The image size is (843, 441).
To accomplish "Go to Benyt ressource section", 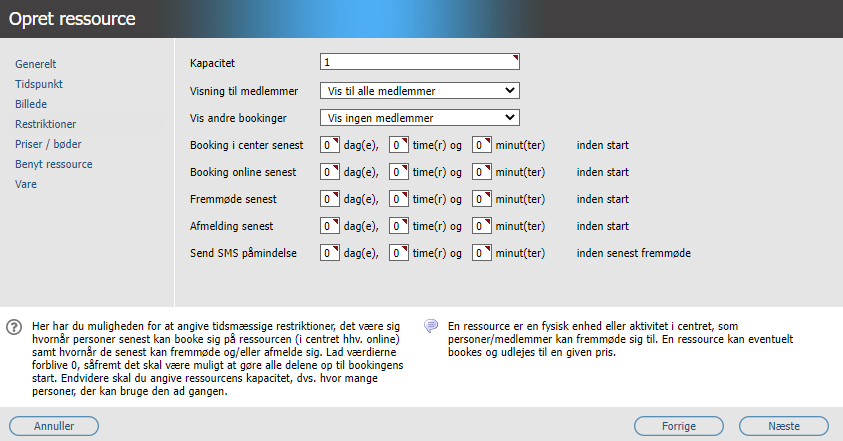I will pyautogui.click(x=54, y=164).
